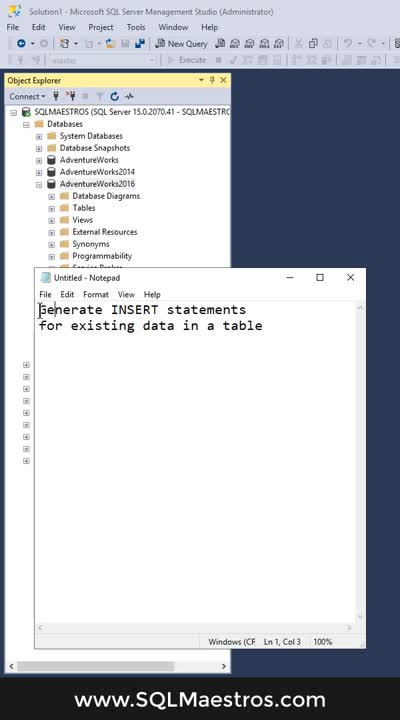The image size is (400, 720).
Task: Click the Disconnect plug icon in Object Explorer
Action: click(x=70, y=96)
